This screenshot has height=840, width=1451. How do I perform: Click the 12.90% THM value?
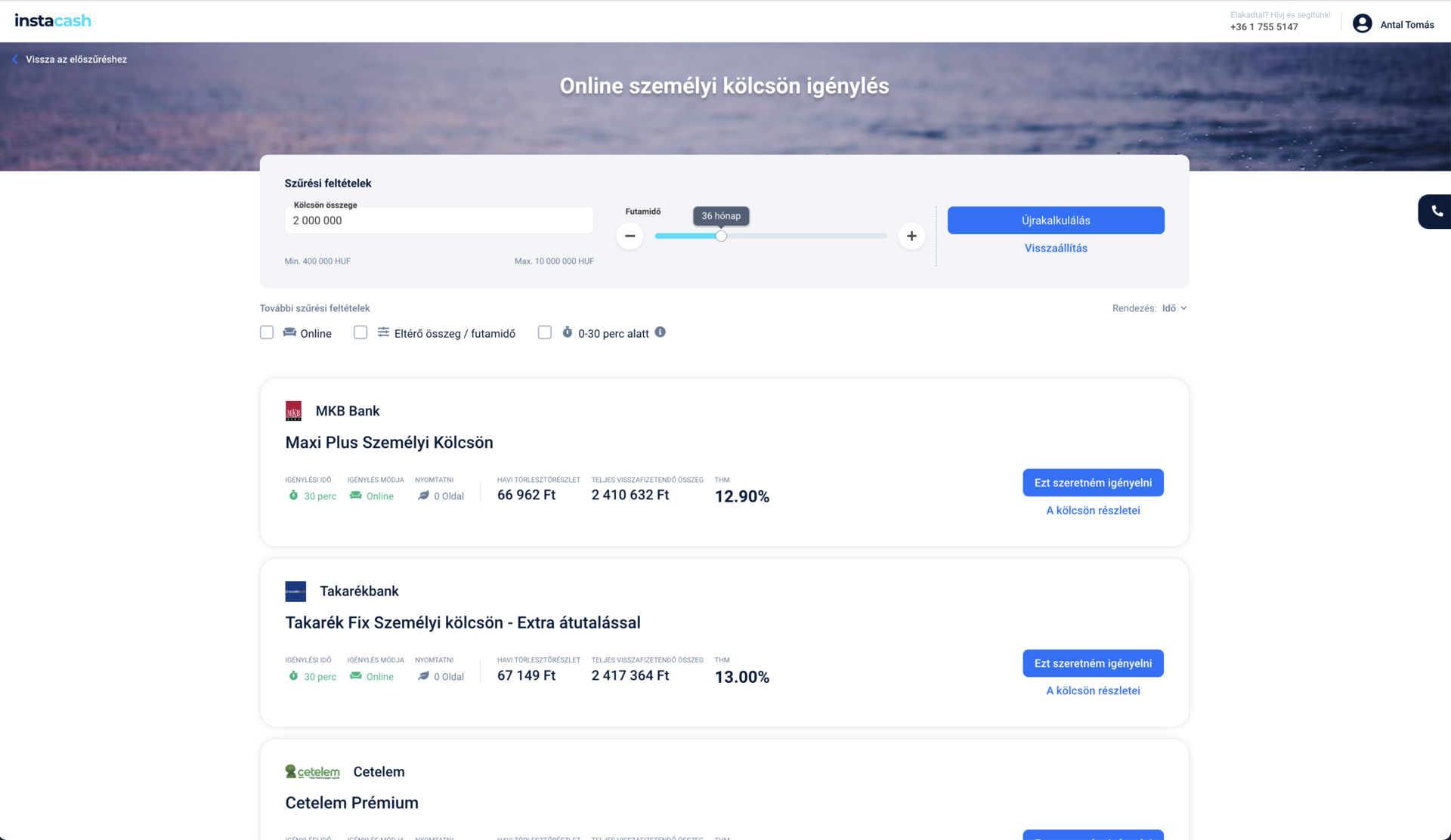[x=742, y=496]
